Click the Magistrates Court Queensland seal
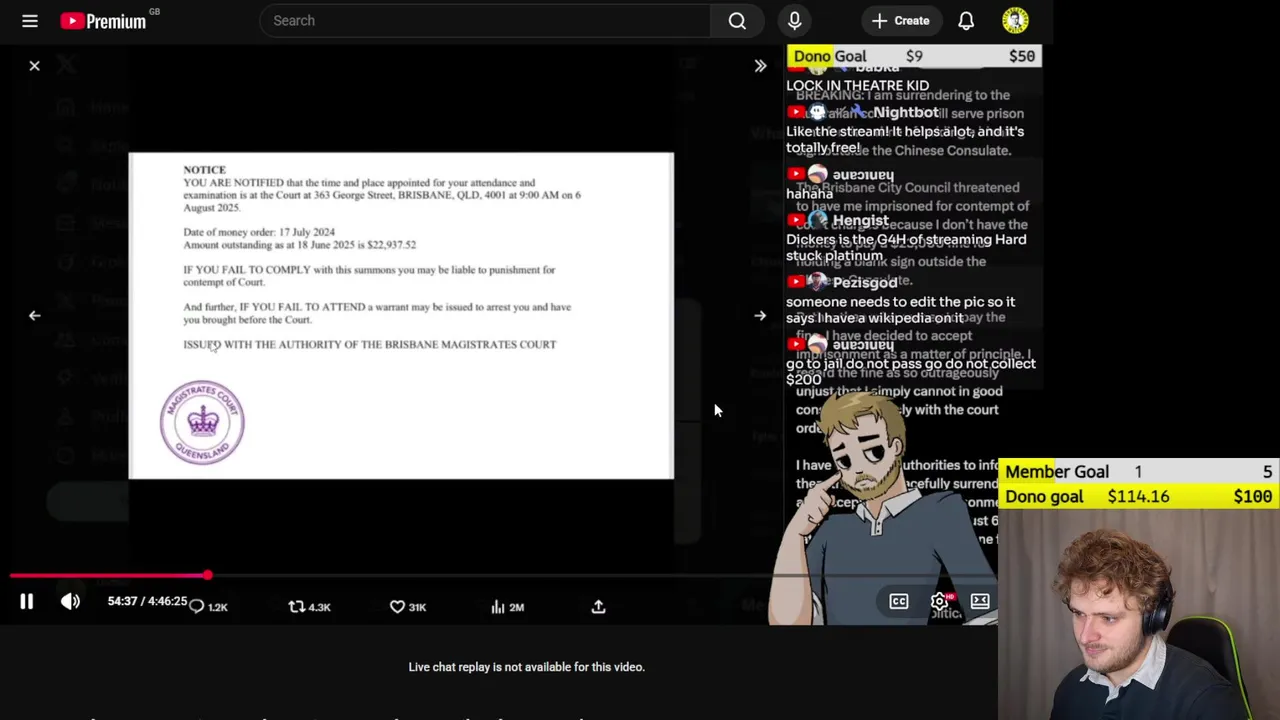Viewport: 1280px width, 720px height. pyautogui.click(x=202, y=422)
